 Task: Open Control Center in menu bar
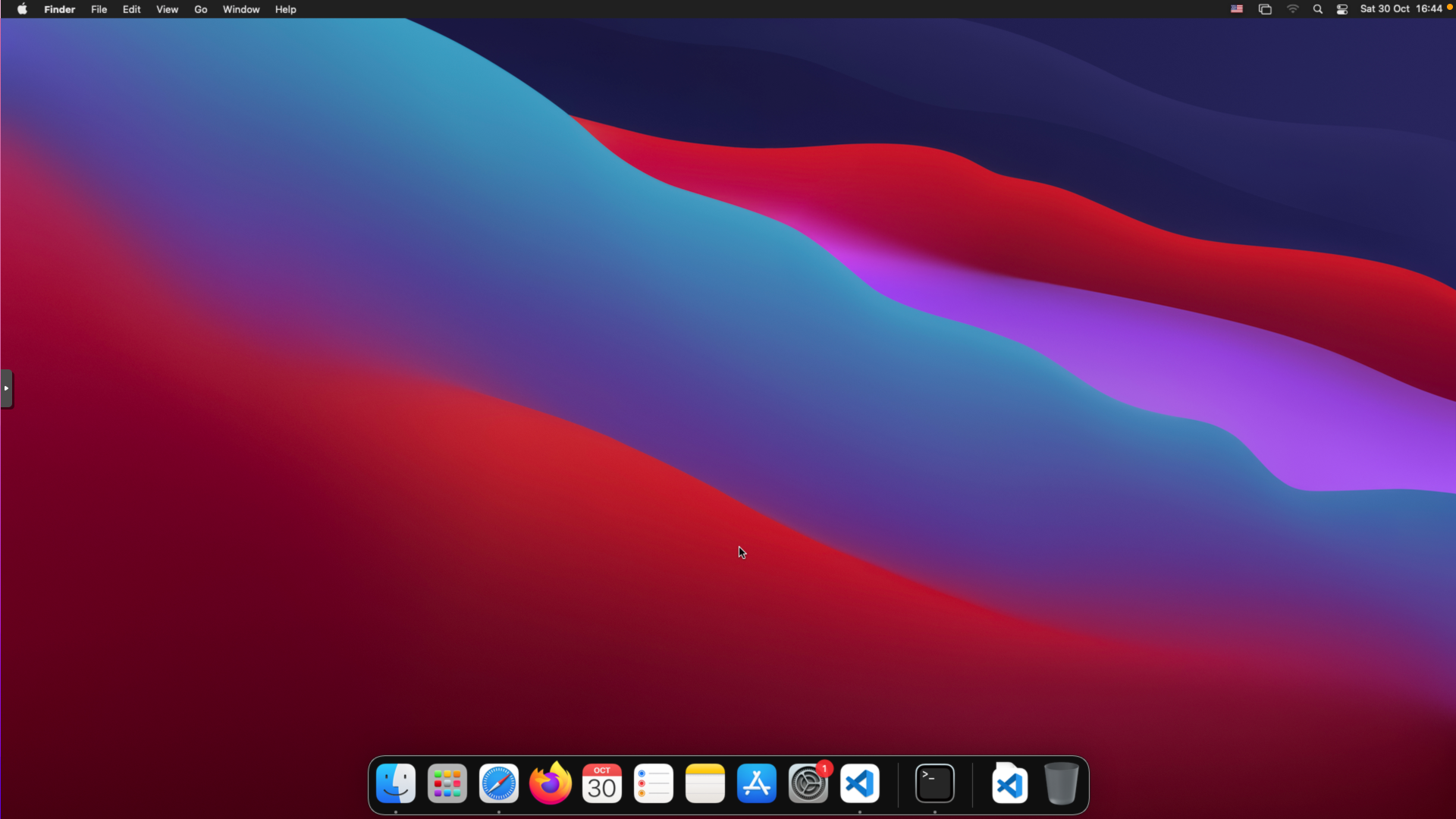click(x=1342, y=9)
